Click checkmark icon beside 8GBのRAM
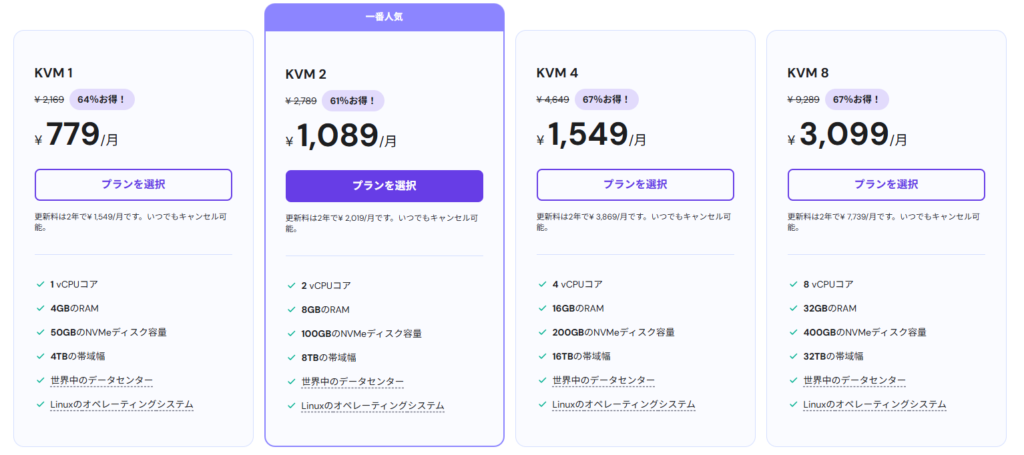Image resolution: width=1024 pixels, height=455 pixels. coord(290,310)
